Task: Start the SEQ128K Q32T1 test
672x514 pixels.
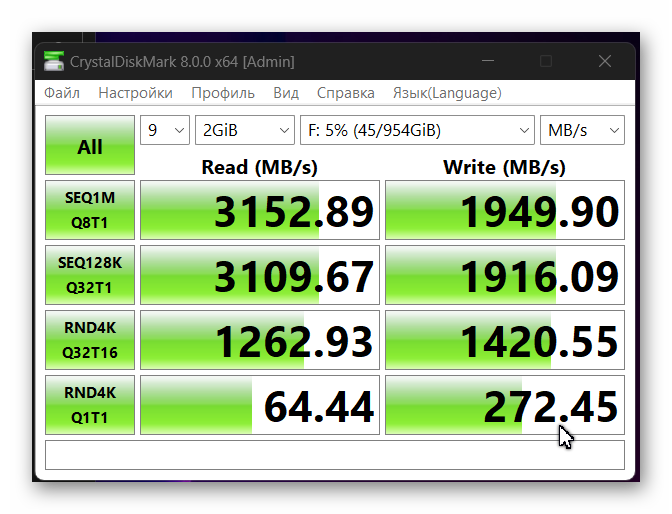Action: tap(90, 275)
